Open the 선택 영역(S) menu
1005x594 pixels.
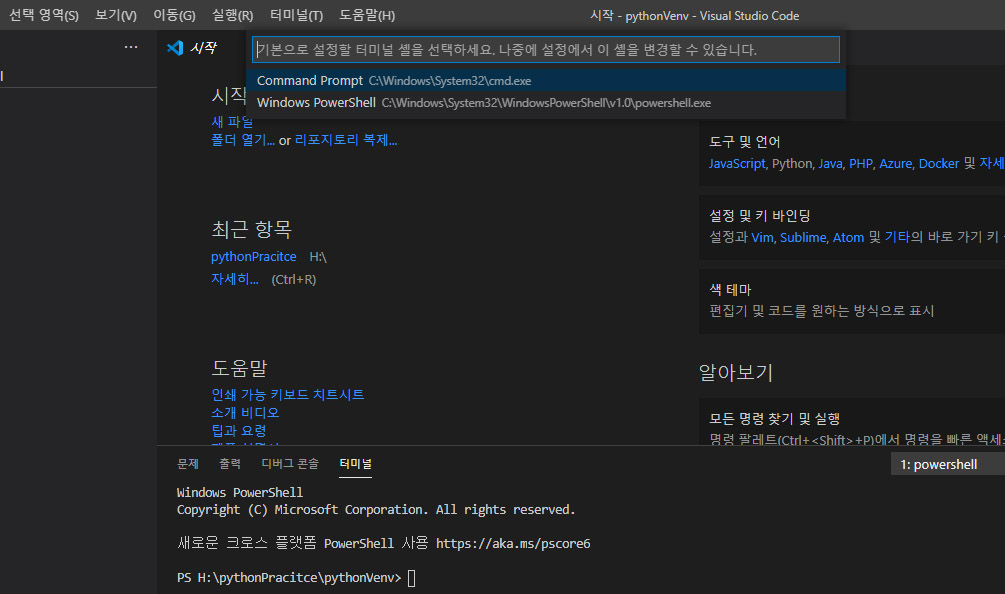44,15
